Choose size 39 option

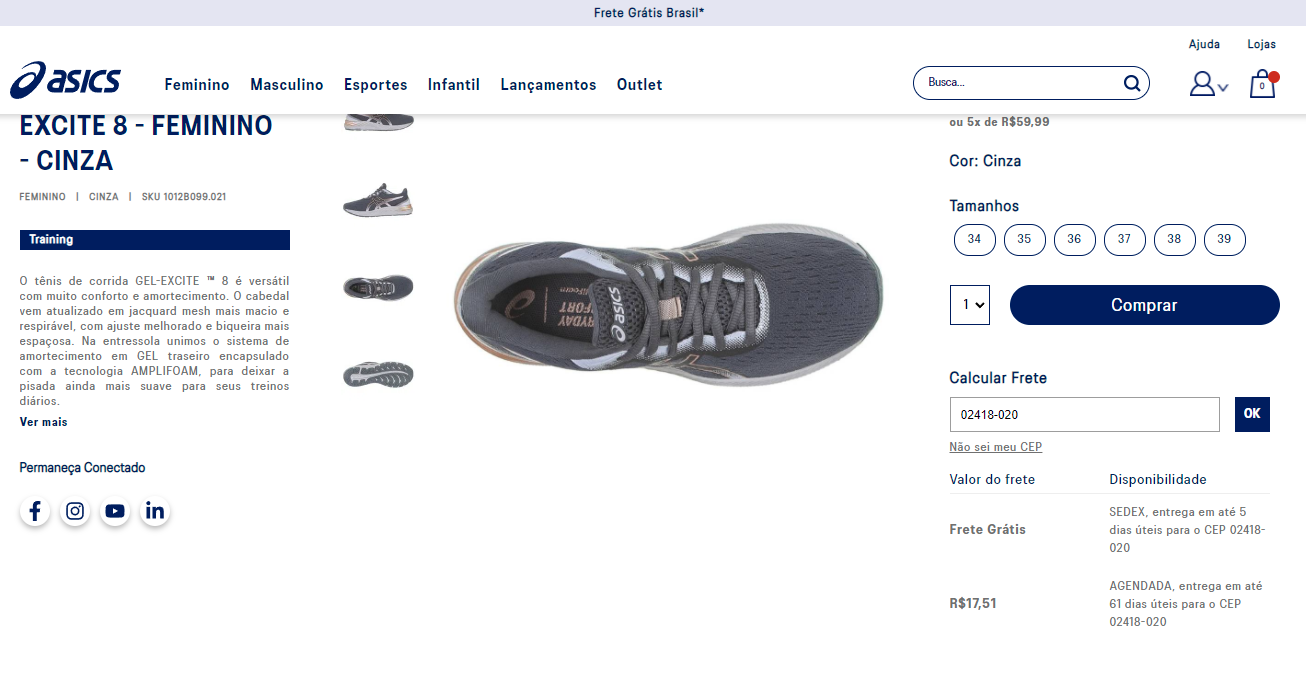[1224, 240]
